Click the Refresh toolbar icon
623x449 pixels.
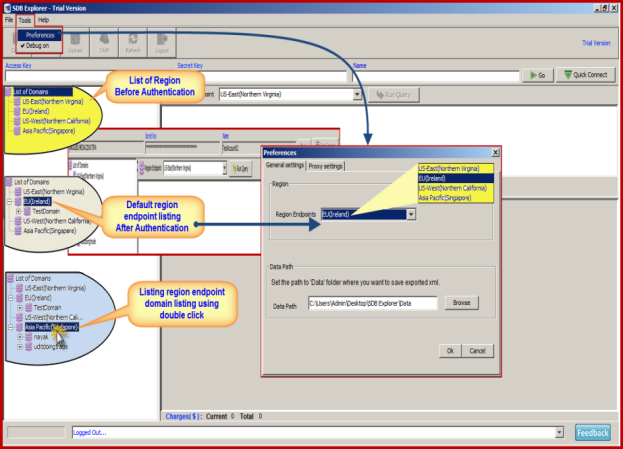(133, 43)
